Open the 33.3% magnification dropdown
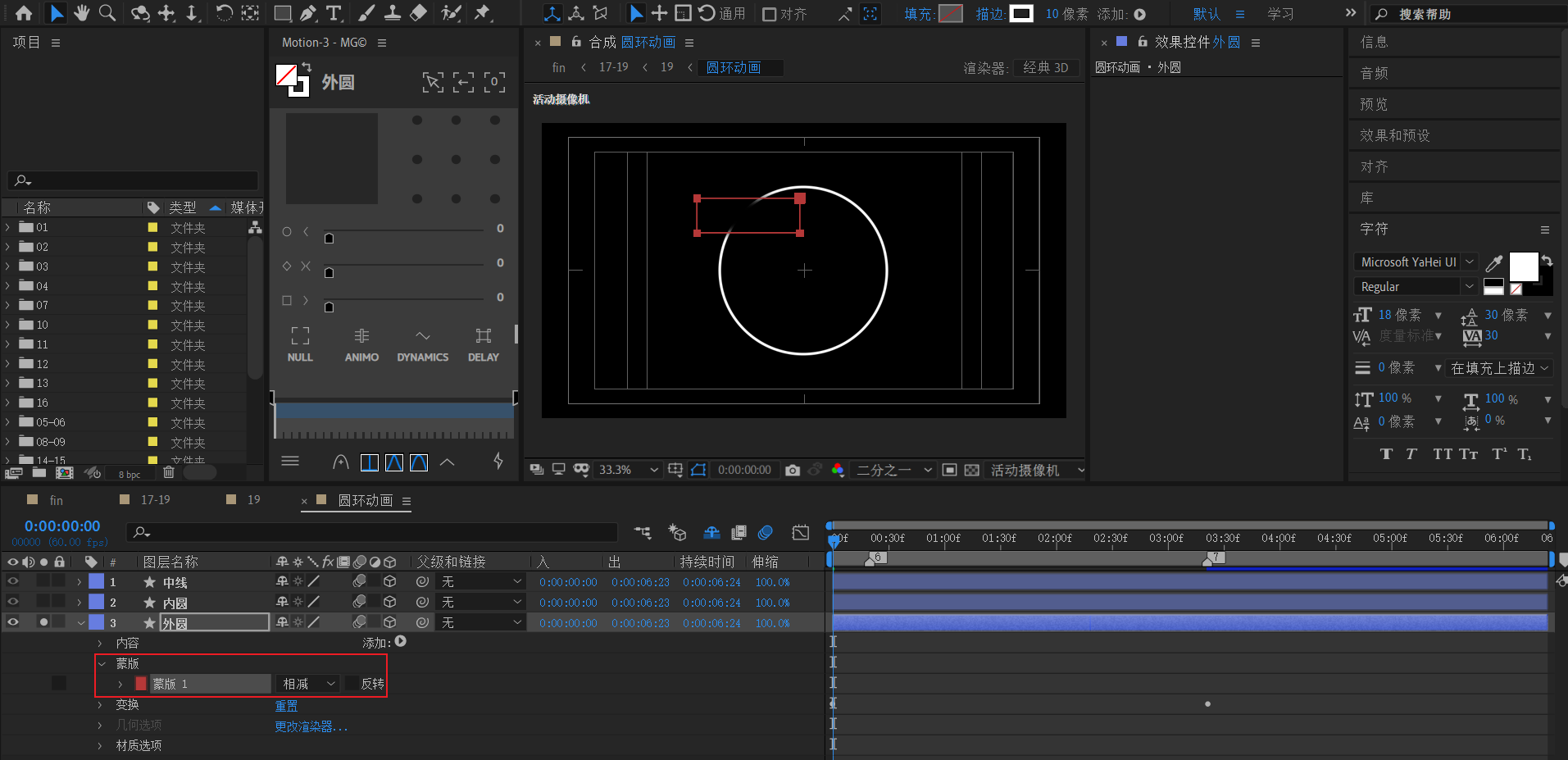Screen dimensions: 1568x760 click(629, 470)
